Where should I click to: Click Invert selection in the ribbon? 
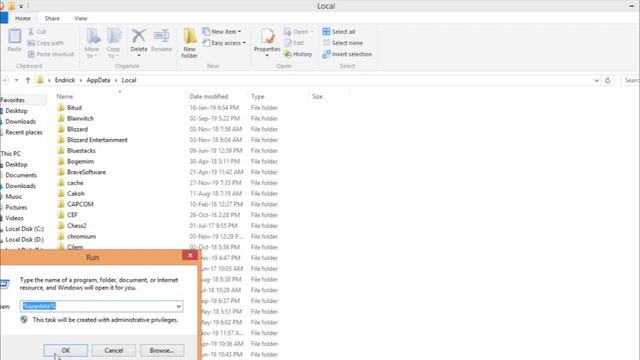pyautogui.click(x=347, y=54)
